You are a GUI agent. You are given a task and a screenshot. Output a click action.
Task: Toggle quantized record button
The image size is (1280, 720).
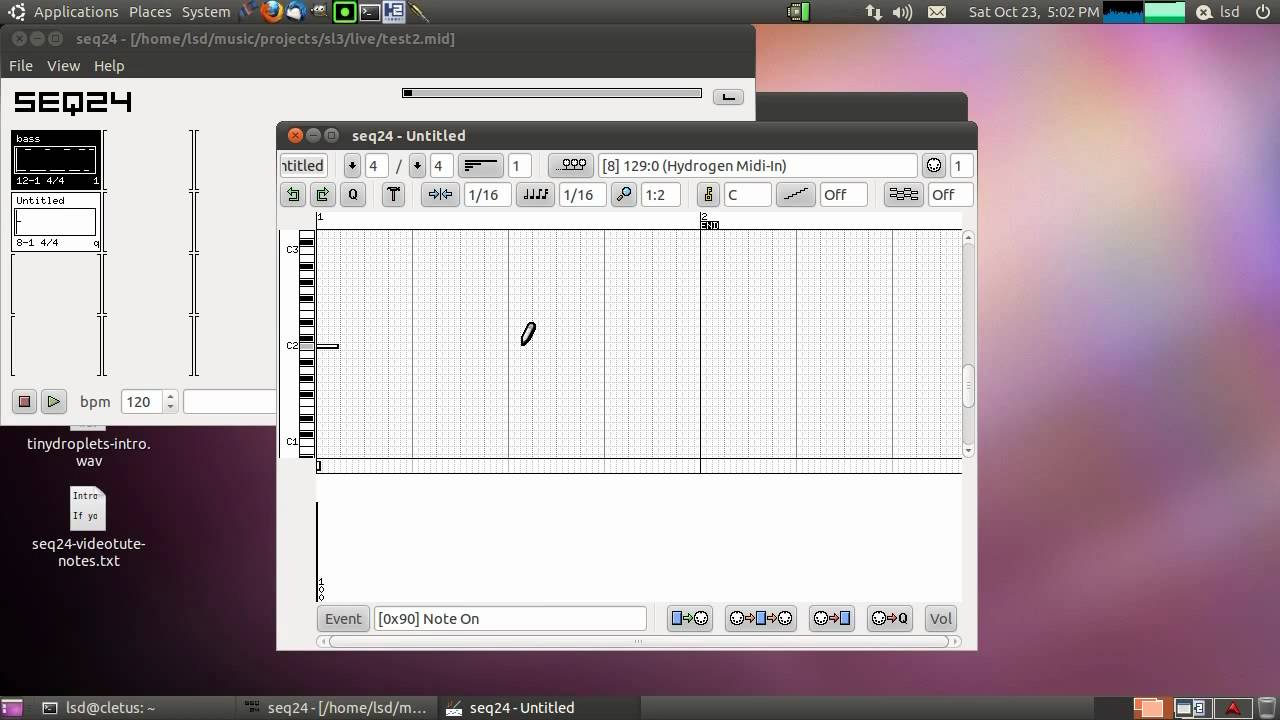tap(890, 618)
